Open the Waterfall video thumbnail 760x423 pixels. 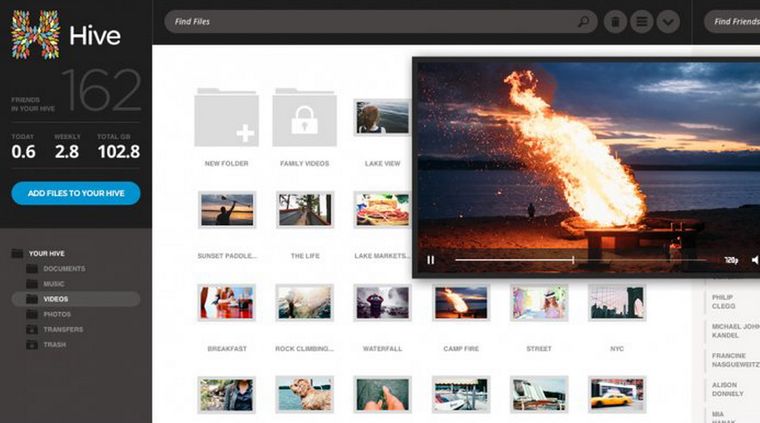coord(382,302)
